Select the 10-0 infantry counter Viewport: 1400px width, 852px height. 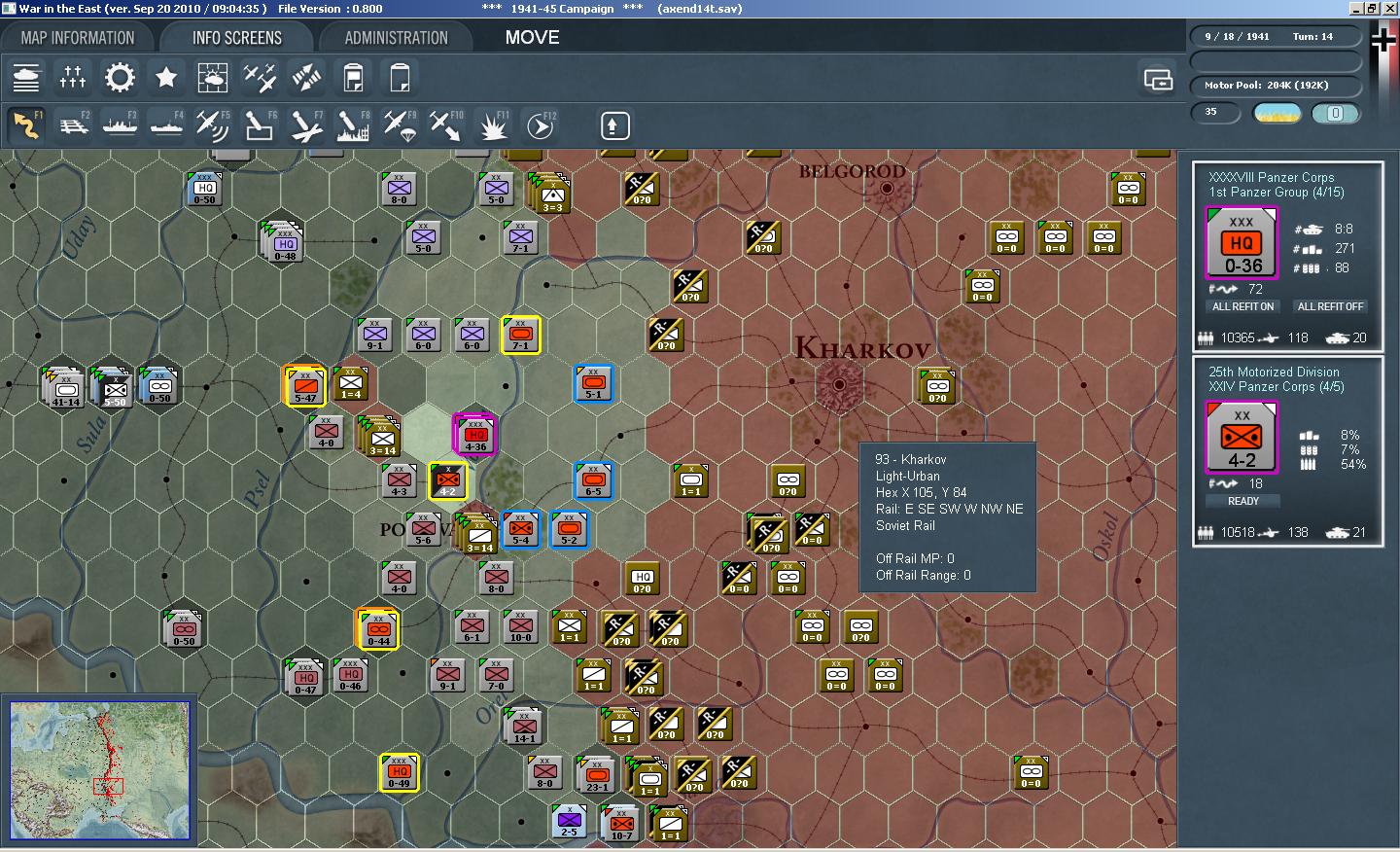[520, 626]
